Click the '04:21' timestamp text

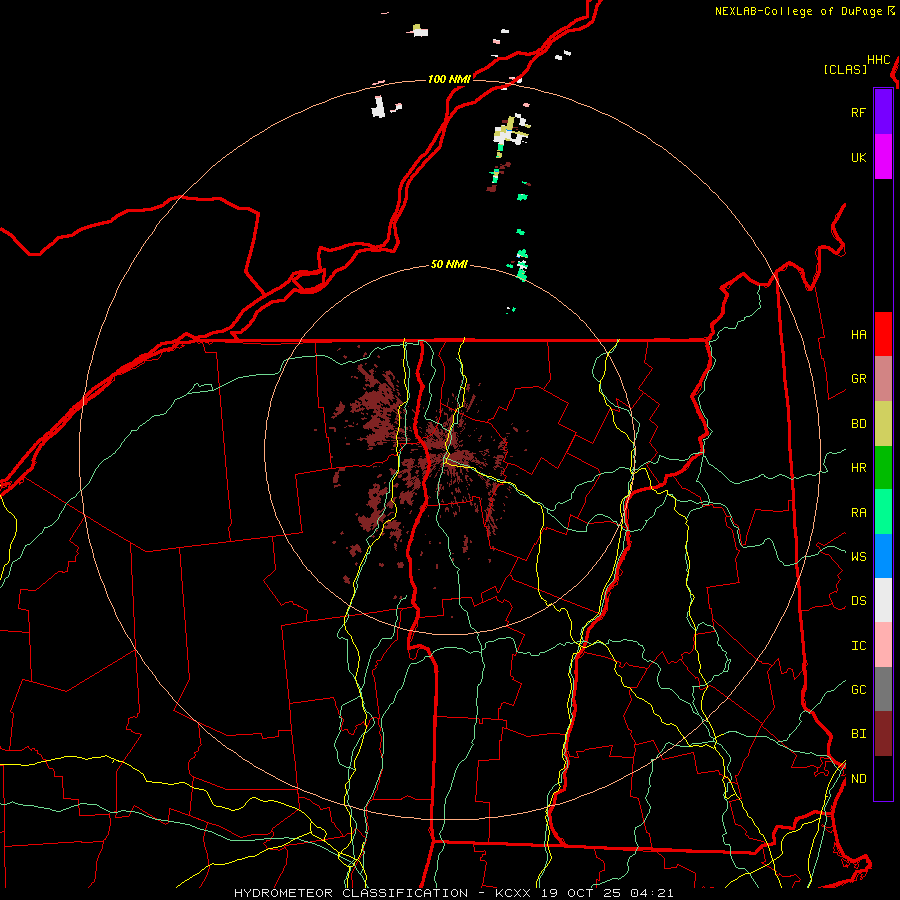(x=651, y=893)
